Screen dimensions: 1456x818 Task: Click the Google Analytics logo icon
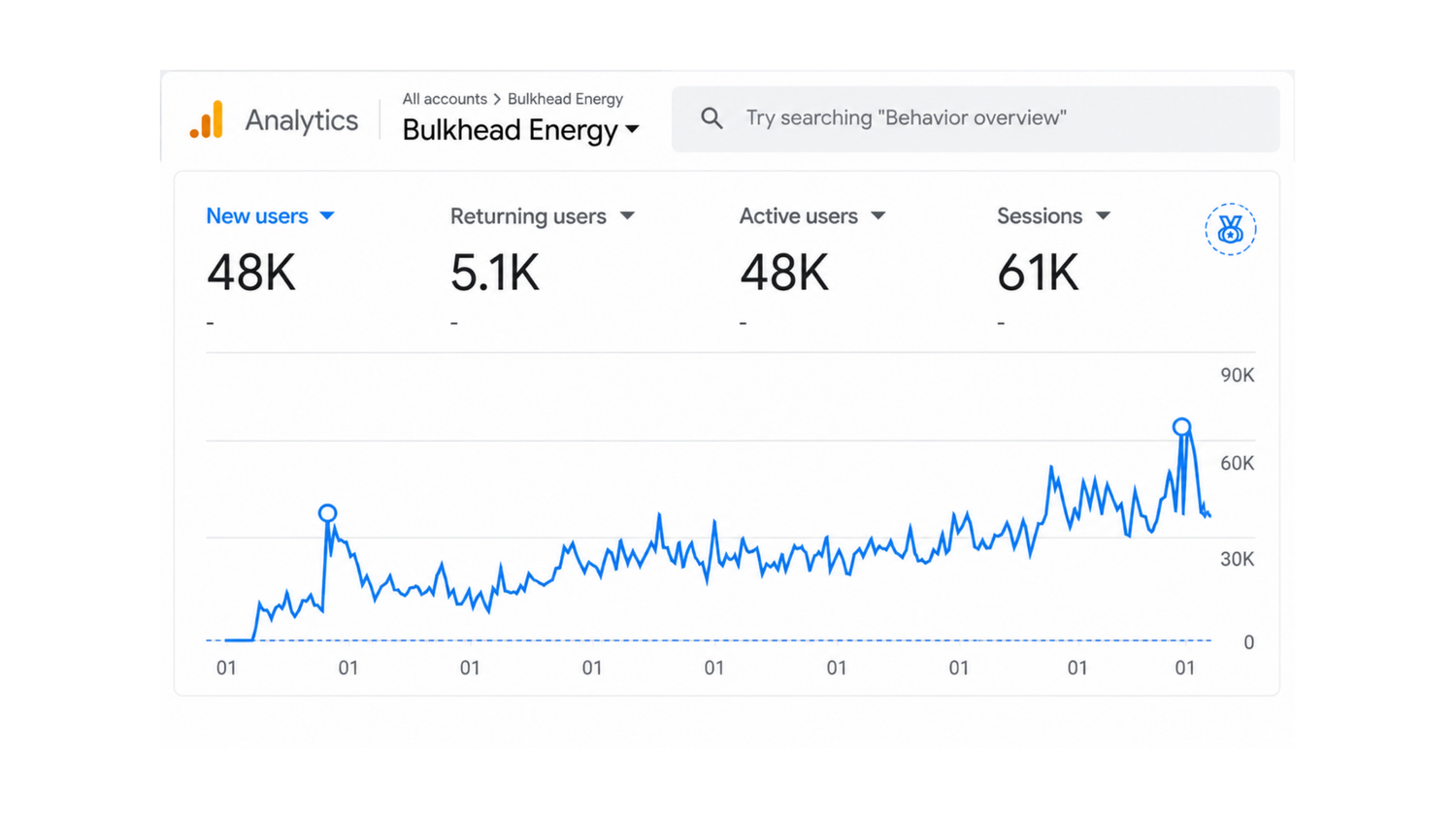(207, 119)
